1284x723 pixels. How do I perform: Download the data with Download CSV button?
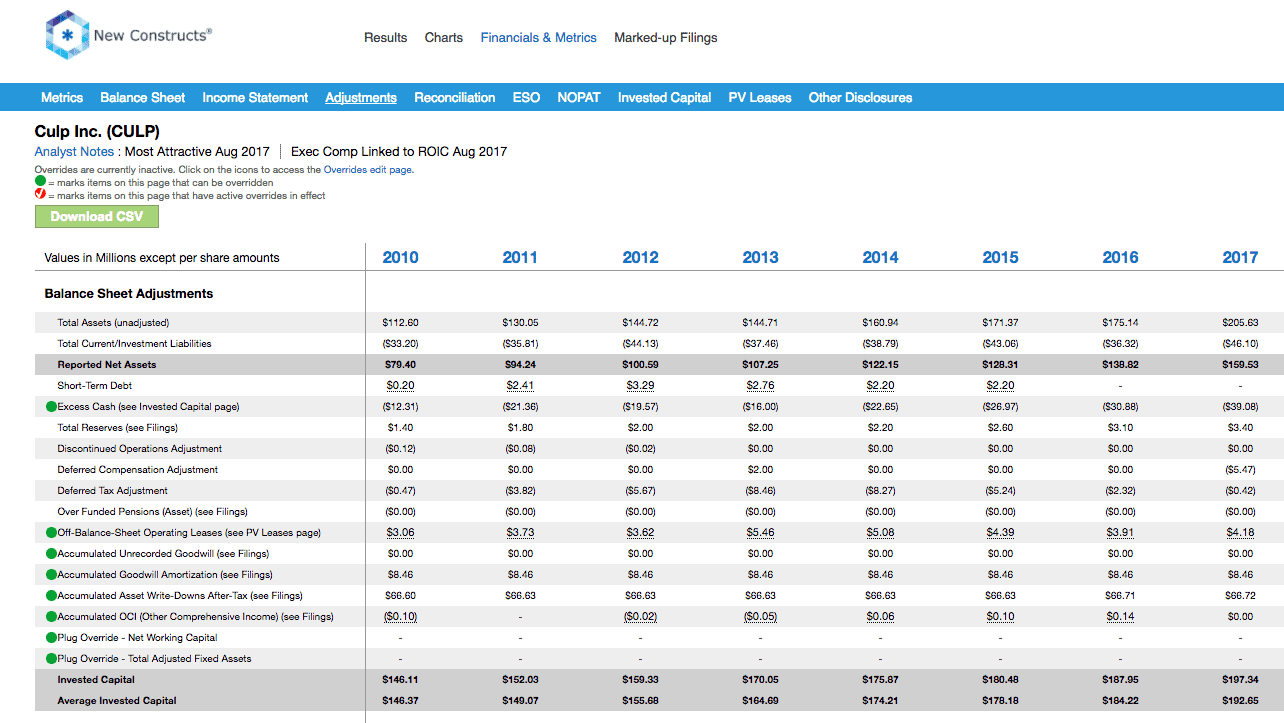[97, 216]
